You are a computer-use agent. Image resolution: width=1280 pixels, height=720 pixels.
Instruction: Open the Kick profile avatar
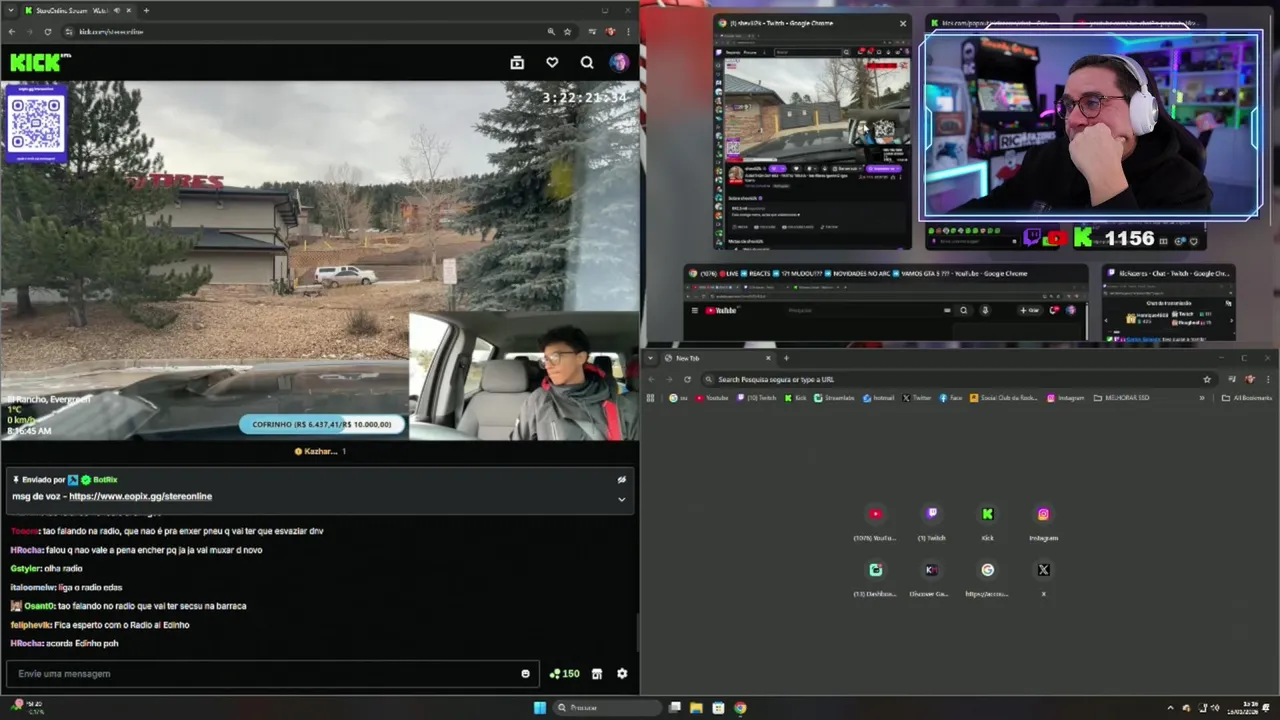(x=619, y=62)
